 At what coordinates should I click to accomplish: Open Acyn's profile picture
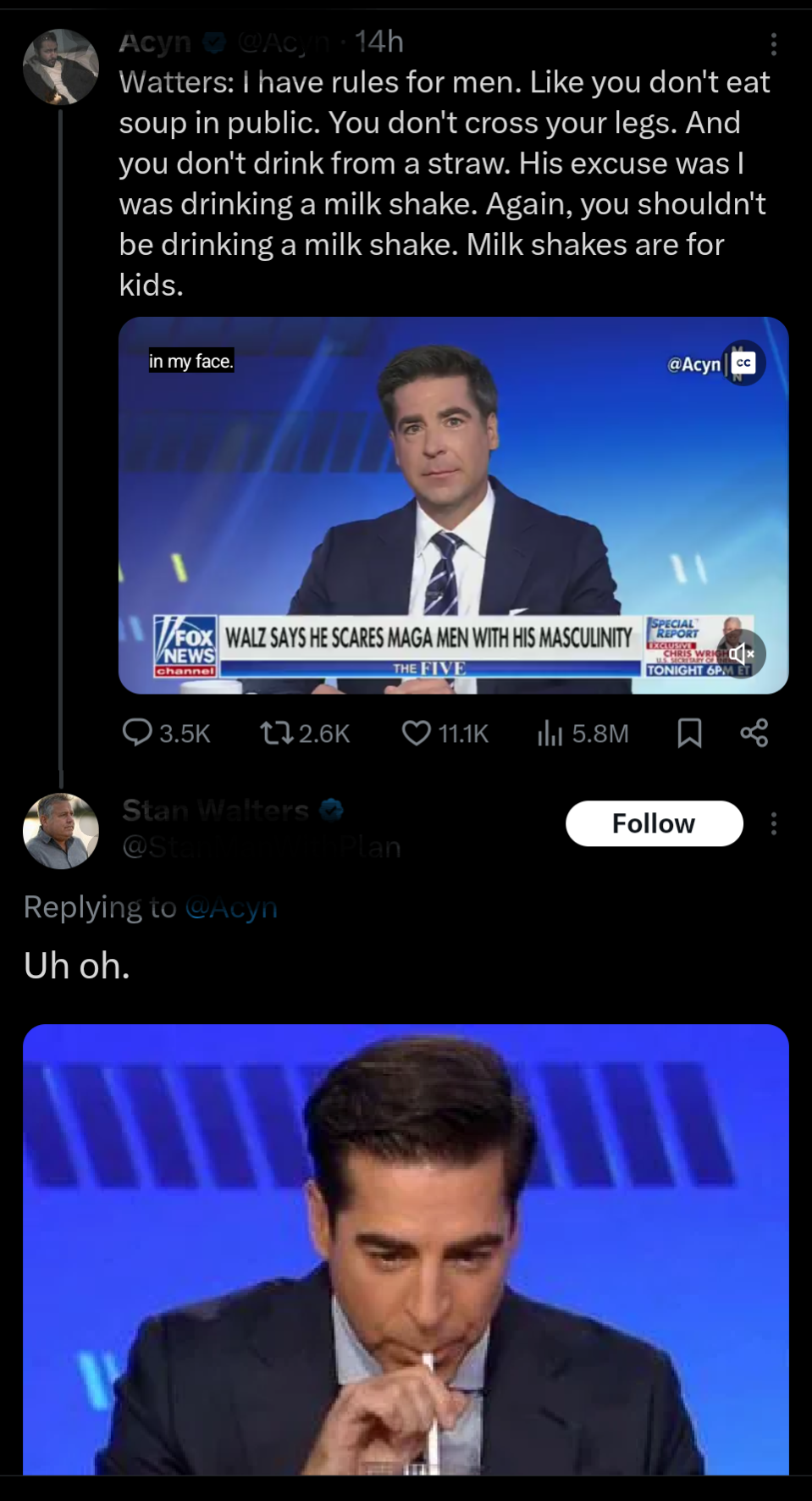[61, 67]
